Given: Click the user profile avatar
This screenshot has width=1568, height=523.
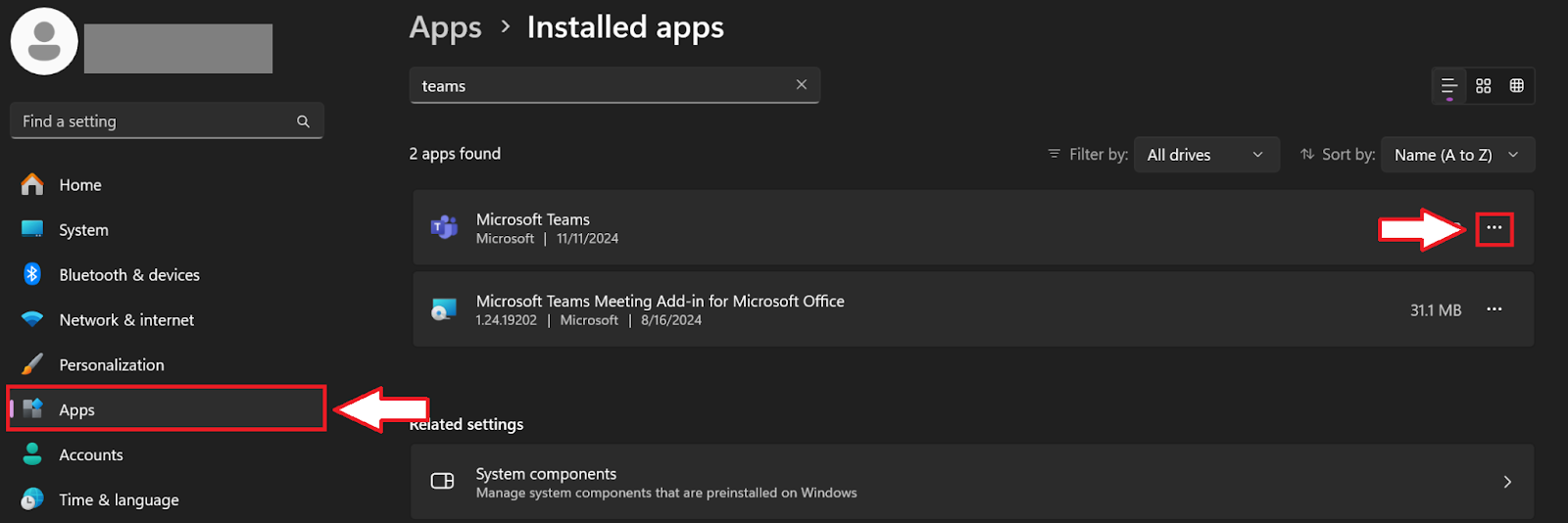Looking at the screenshot, I should tap(44, 41).
